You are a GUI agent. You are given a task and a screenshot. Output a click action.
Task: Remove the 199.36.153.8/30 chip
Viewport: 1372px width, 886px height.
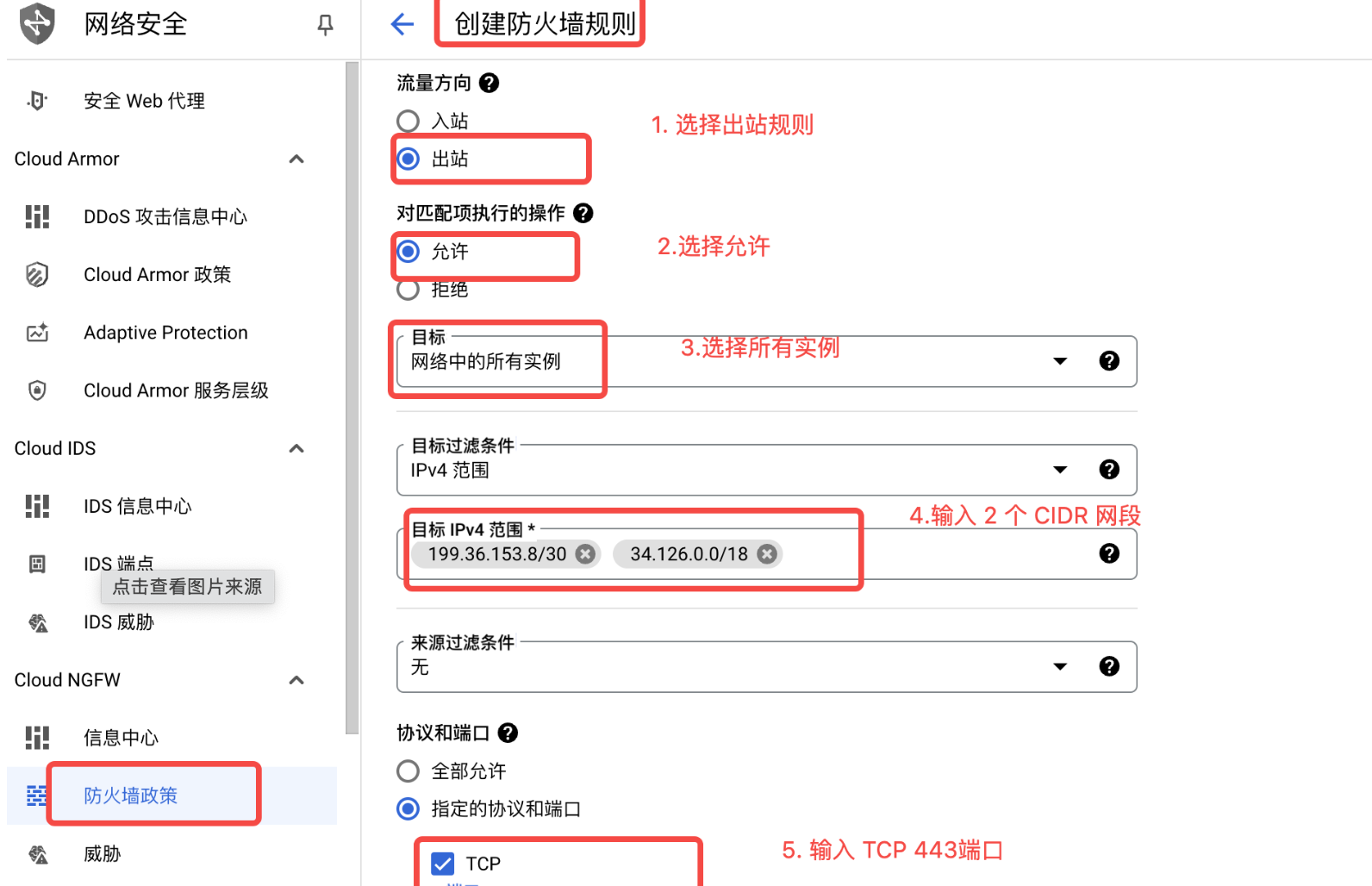585,554
